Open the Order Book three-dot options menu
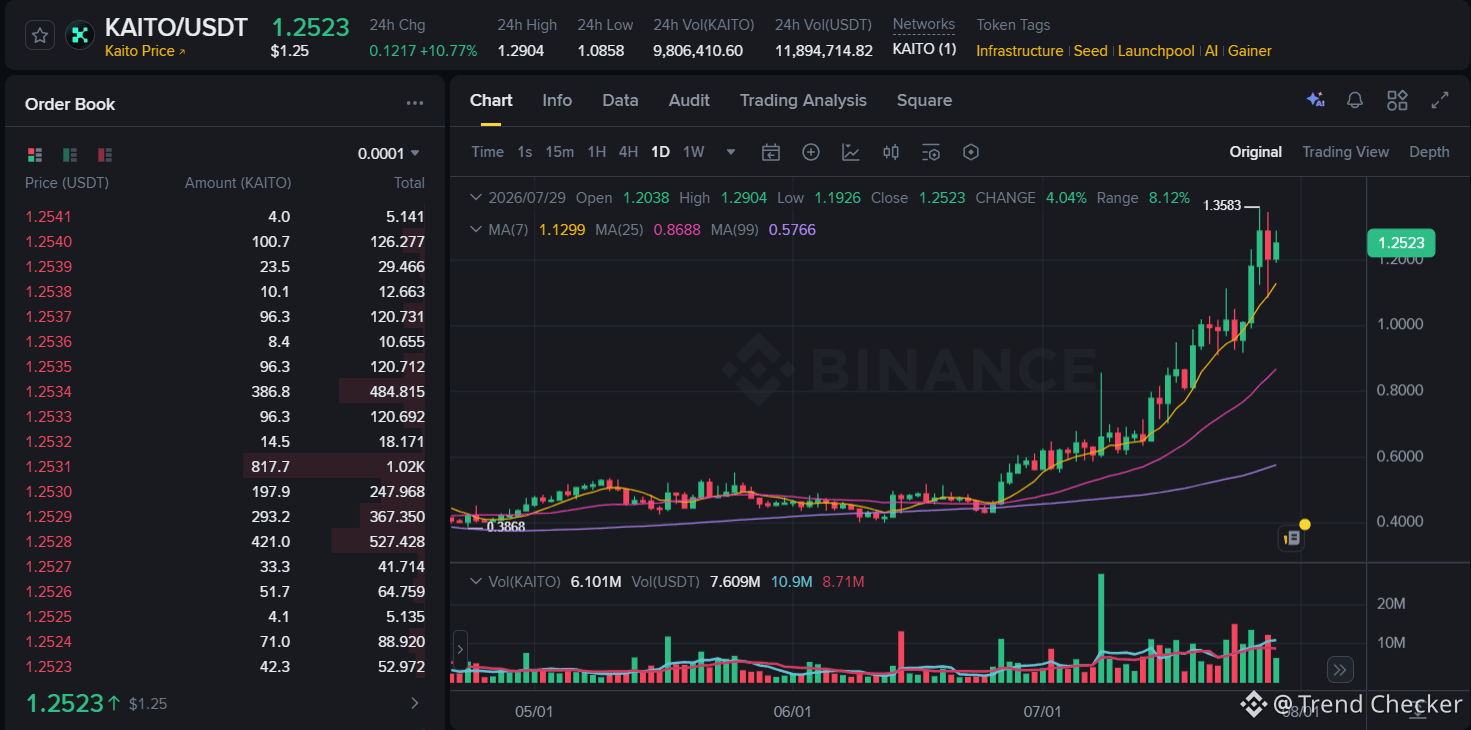This screenshot has width=1471, height=730. [x=415, y=103]
